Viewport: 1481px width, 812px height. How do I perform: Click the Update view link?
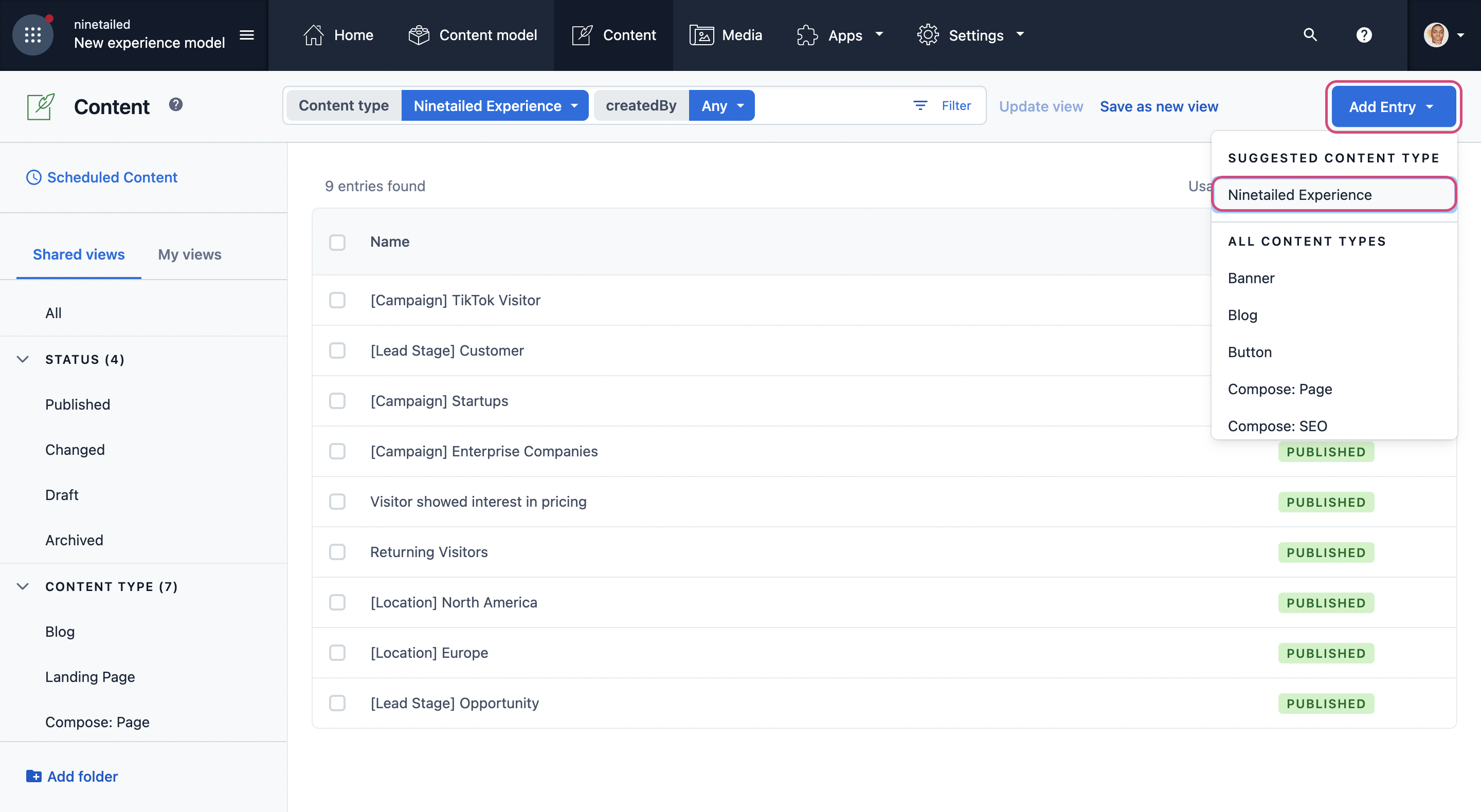1041,107
